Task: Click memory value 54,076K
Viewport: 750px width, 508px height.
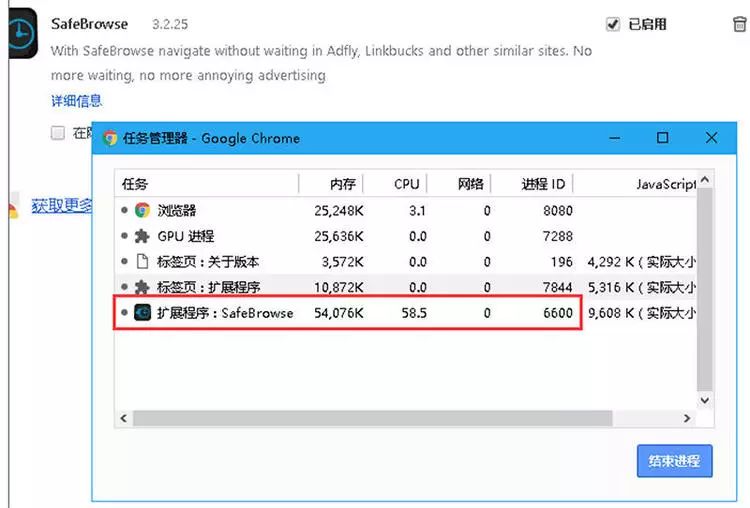Action: click(x=339, y=313)
